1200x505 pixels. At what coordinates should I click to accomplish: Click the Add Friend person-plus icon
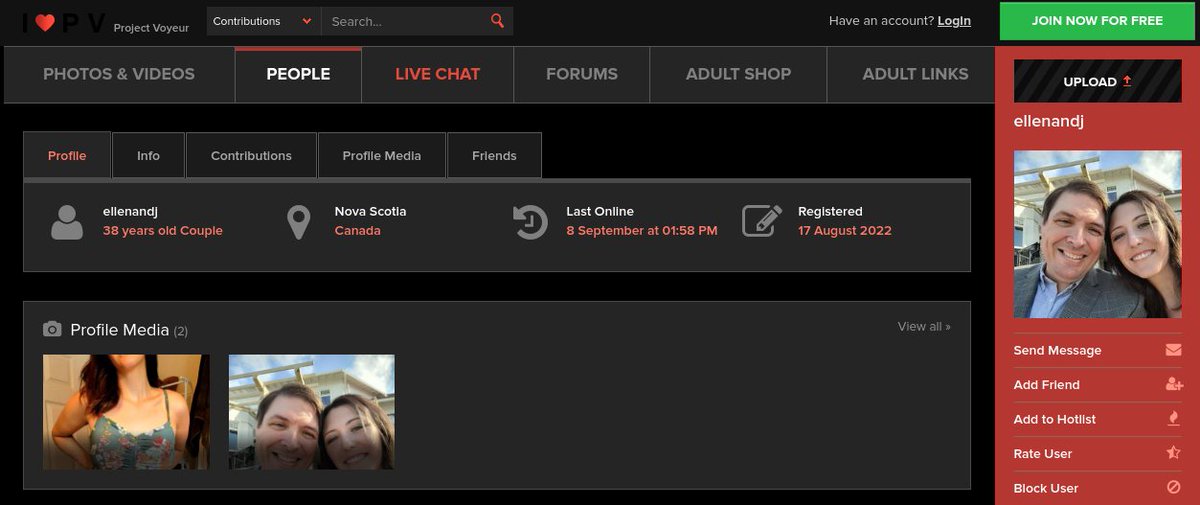pos(1174,384)
